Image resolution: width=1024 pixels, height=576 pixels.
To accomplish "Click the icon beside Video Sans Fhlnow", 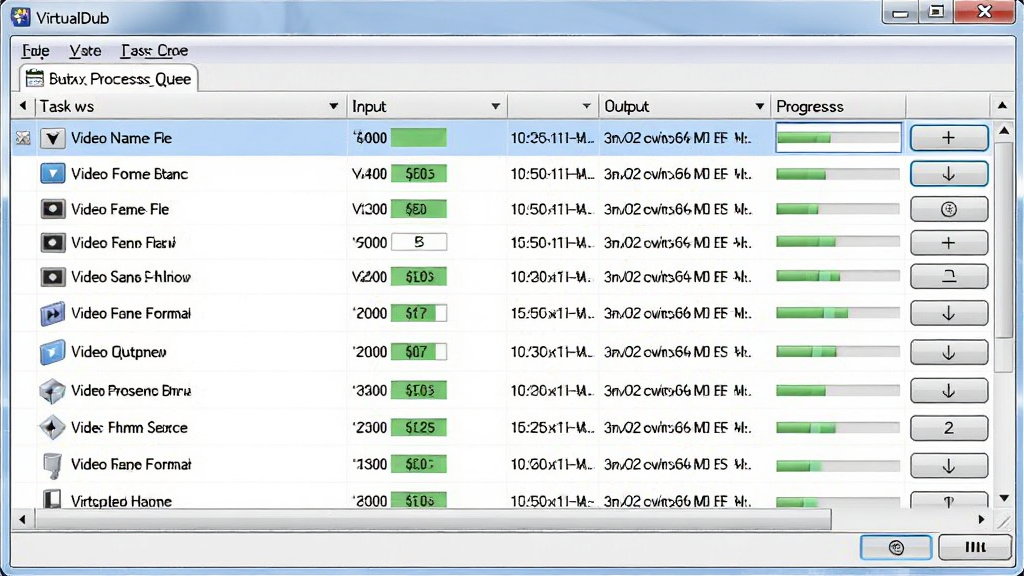I will point(52,277).
